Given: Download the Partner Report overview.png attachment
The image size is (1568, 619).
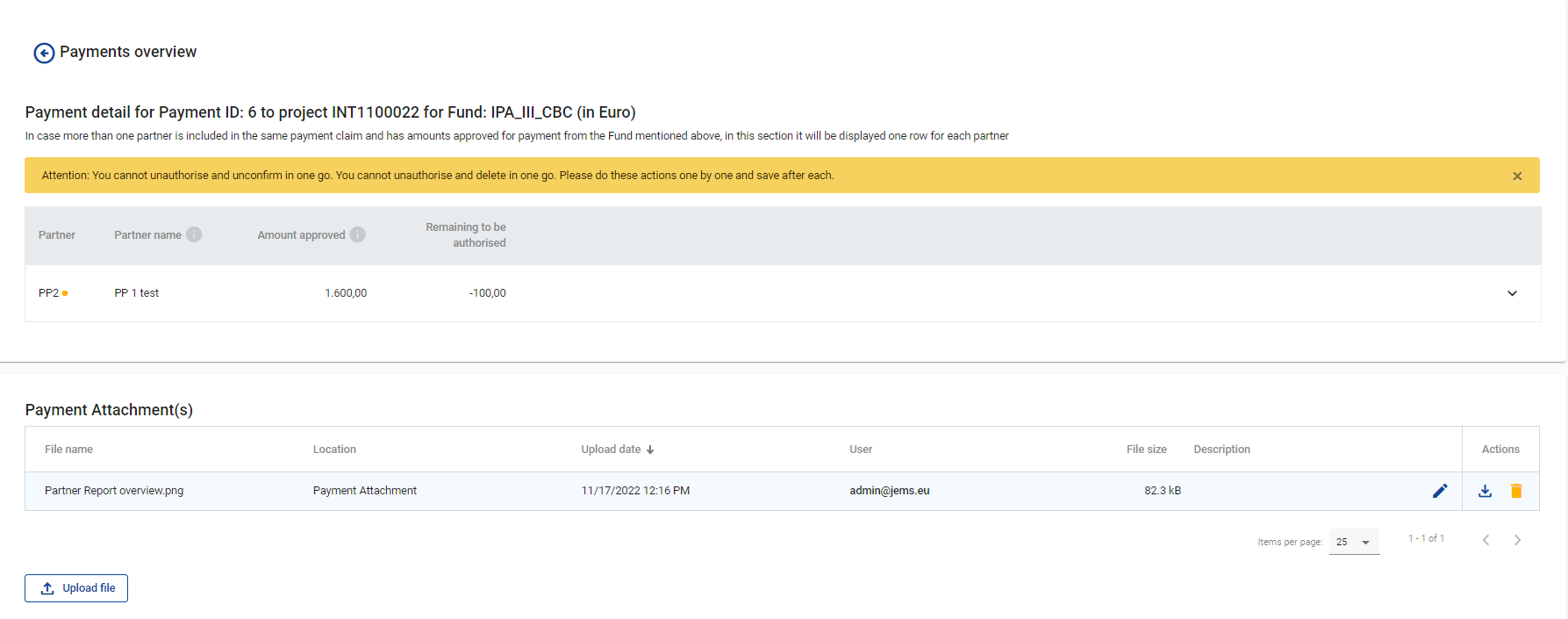Looking at the screenshot, I should (x=1485, y=491).
